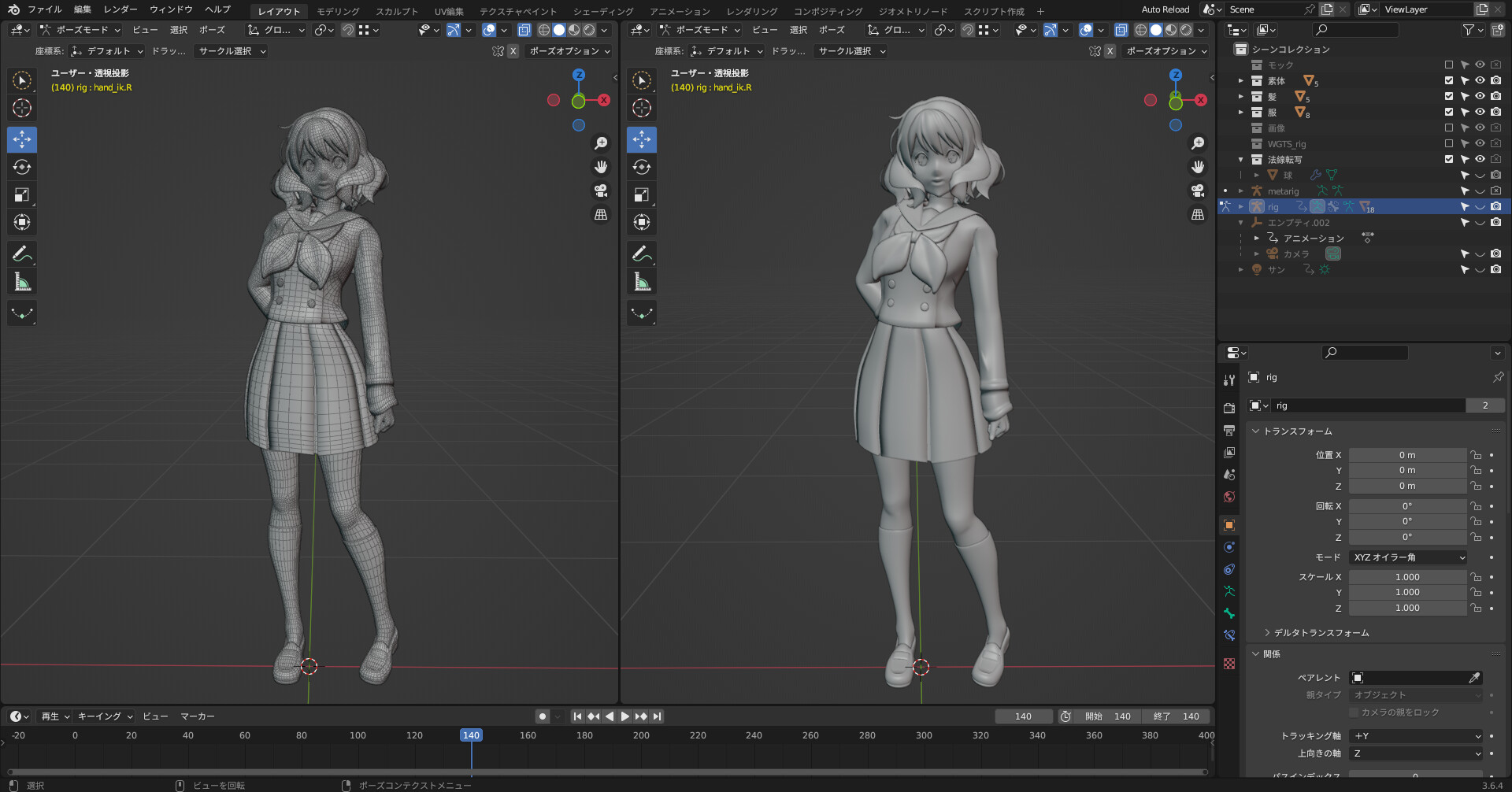Open the World properties tab
1512x792 pixels.
tap(1229, 497)
